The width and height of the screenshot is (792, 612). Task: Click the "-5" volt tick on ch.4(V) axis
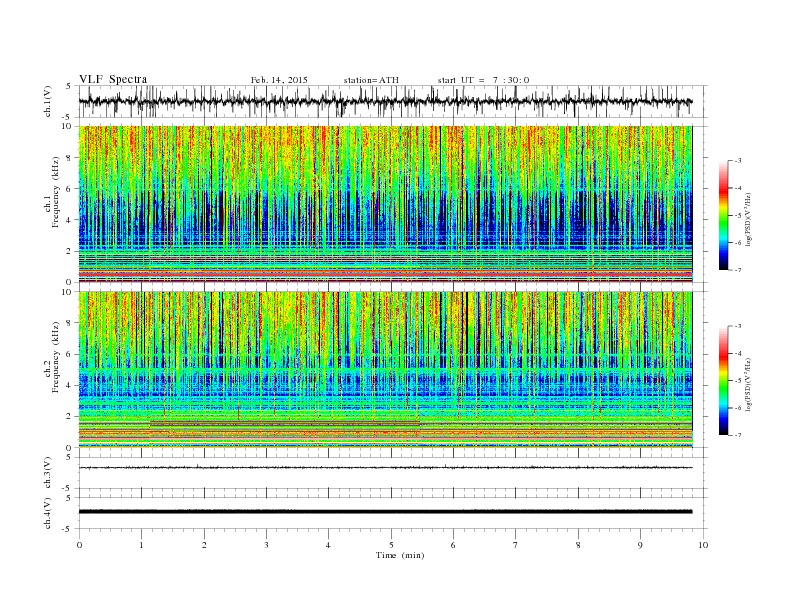tap(67, 529)
